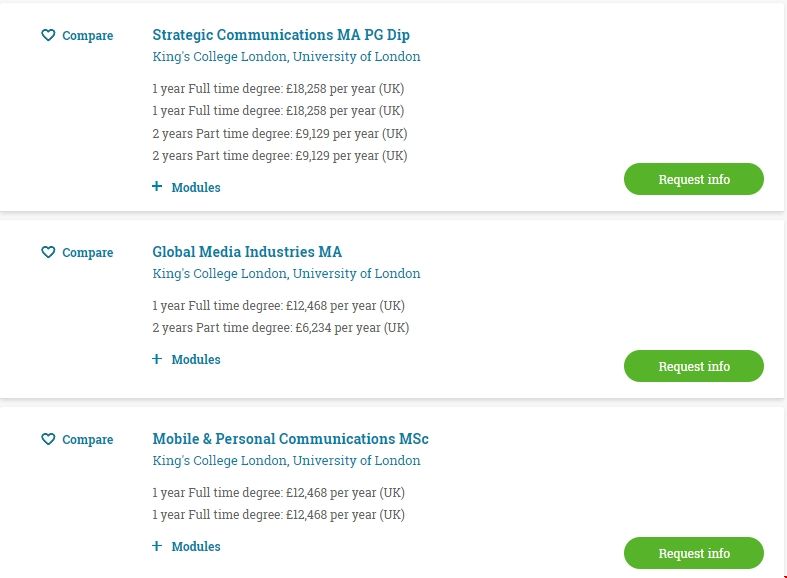This screenshot has width=787, height=578.
Task: Click the heart icon beside Strategic Communications
Action: (x=48, y=35)
